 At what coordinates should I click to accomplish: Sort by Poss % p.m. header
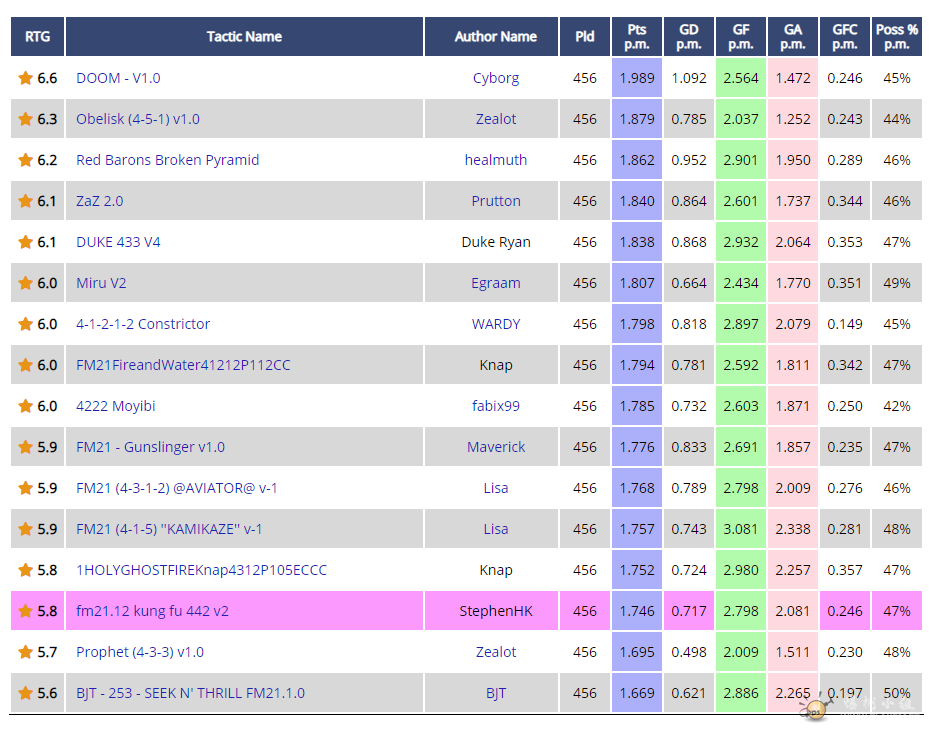coord(896,37)
